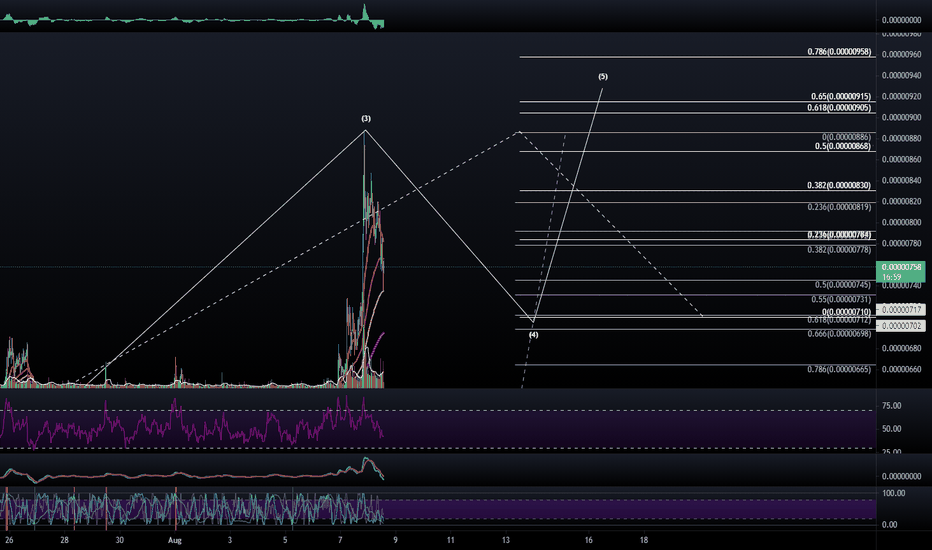
Task: Click 0.00000960 on the price scale
Action: click(901, 55)
